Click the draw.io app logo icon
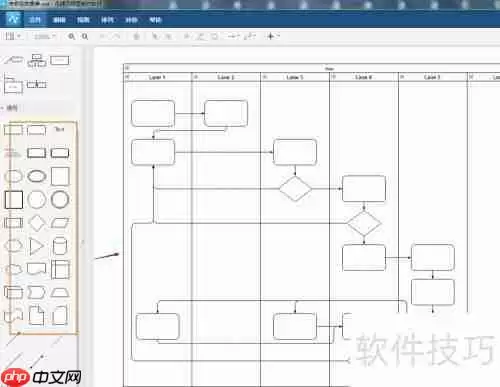Viewport: 500px width, 387px height. click(x=14, y=20)
